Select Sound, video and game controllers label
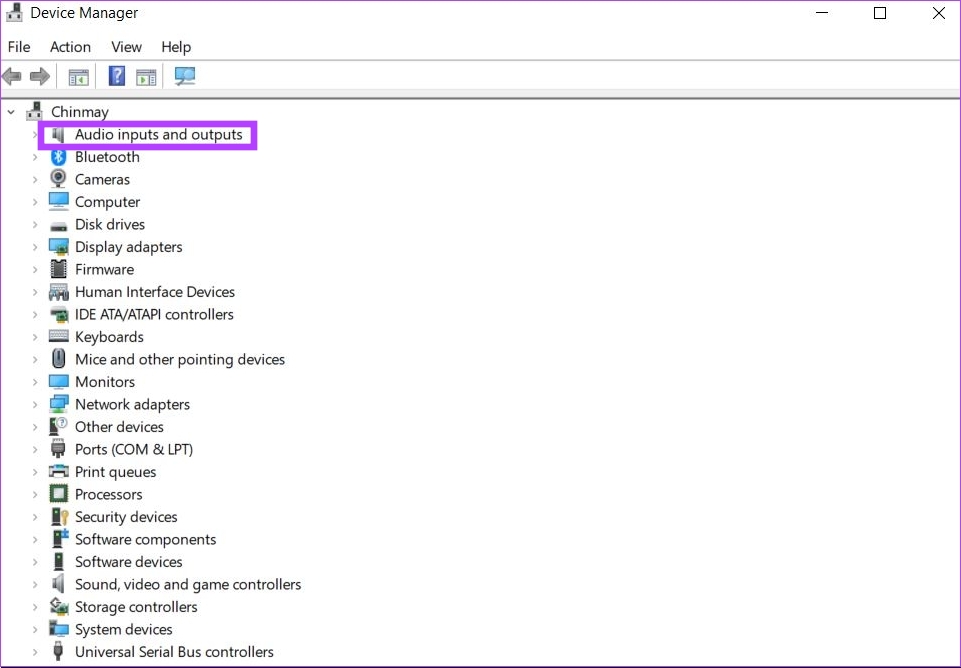The image size is (961, 668). [x=188, y=585]
